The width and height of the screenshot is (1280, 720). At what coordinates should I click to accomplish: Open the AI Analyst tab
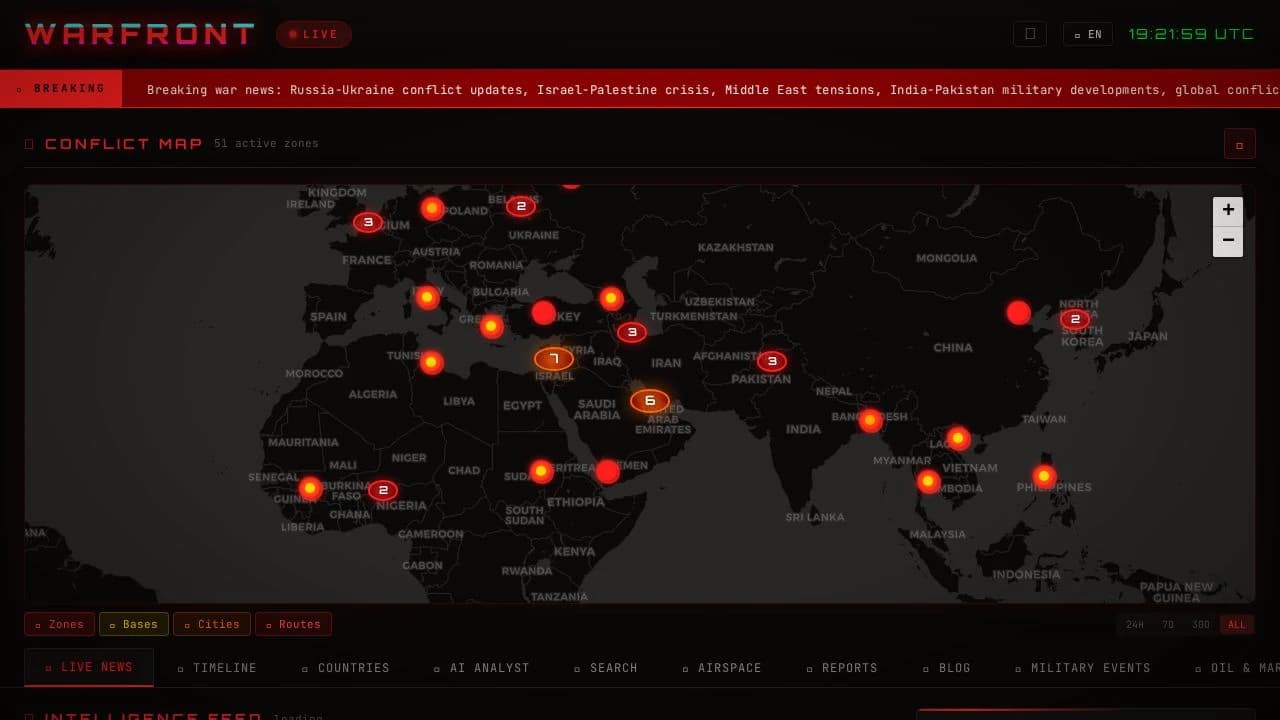coord(482,668)
